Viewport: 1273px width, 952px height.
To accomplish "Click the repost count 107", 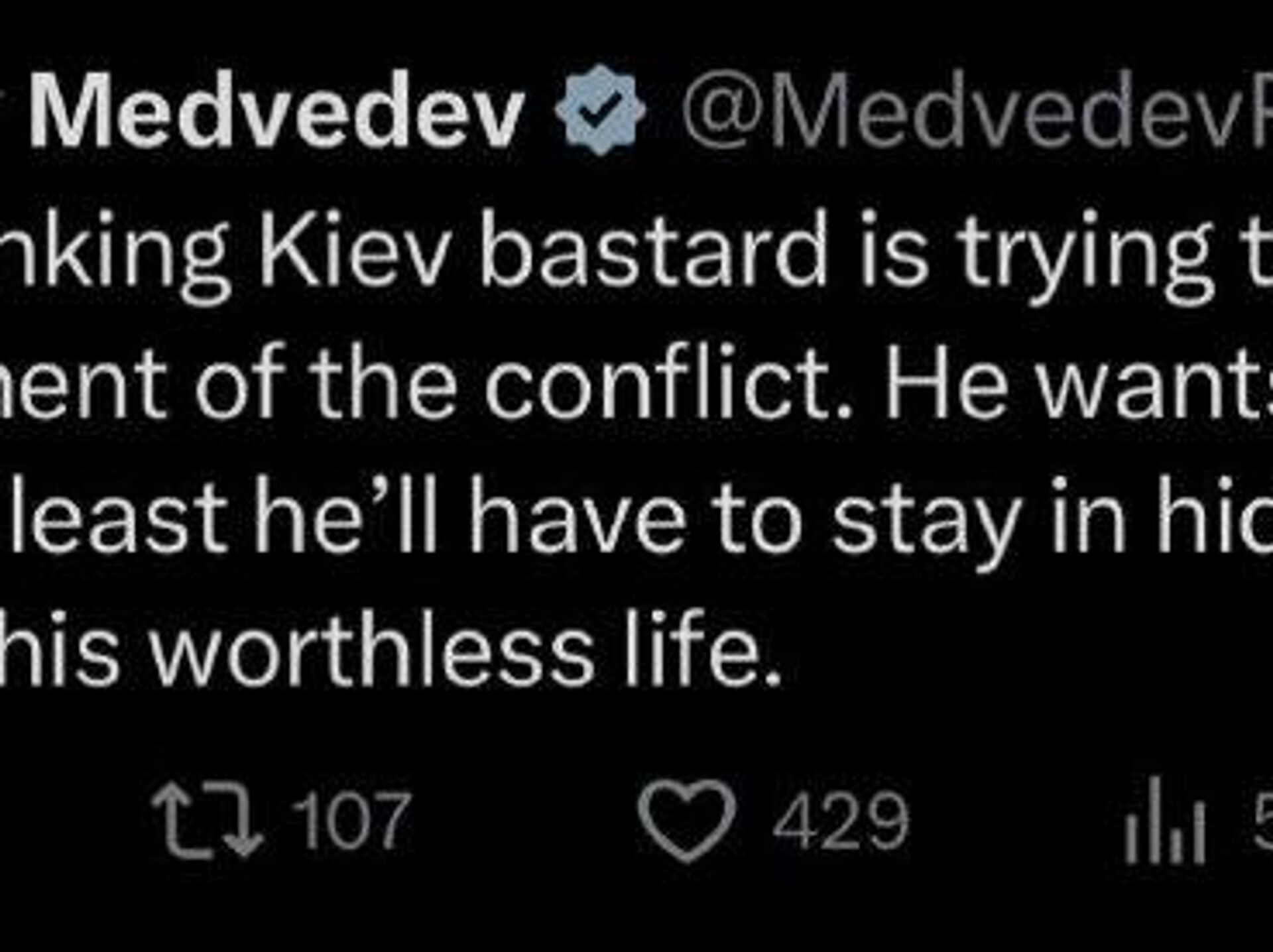I will tap(352, 823).
